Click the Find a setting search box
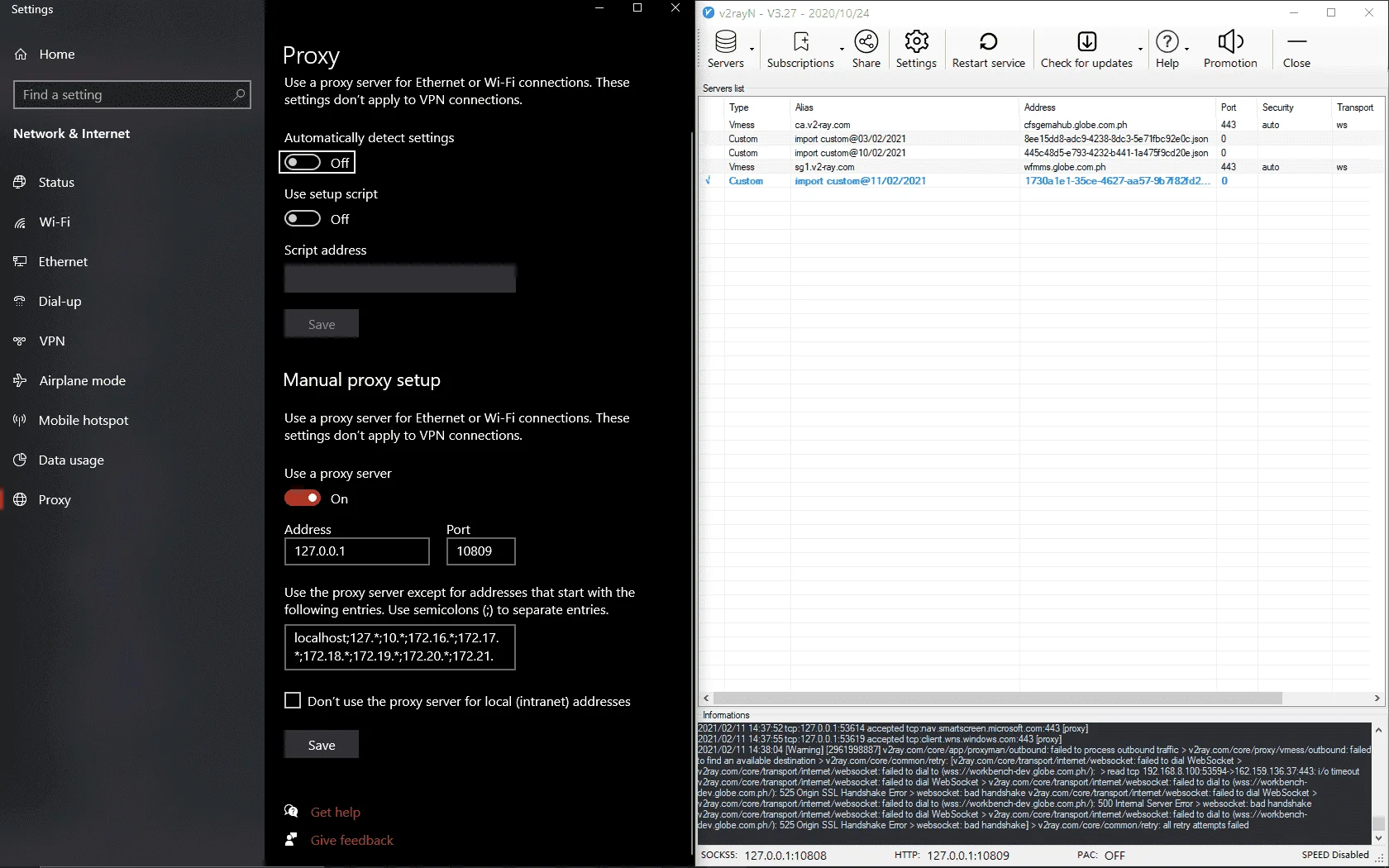Viewport: 1389px width, 868px height. click(132, 94)
